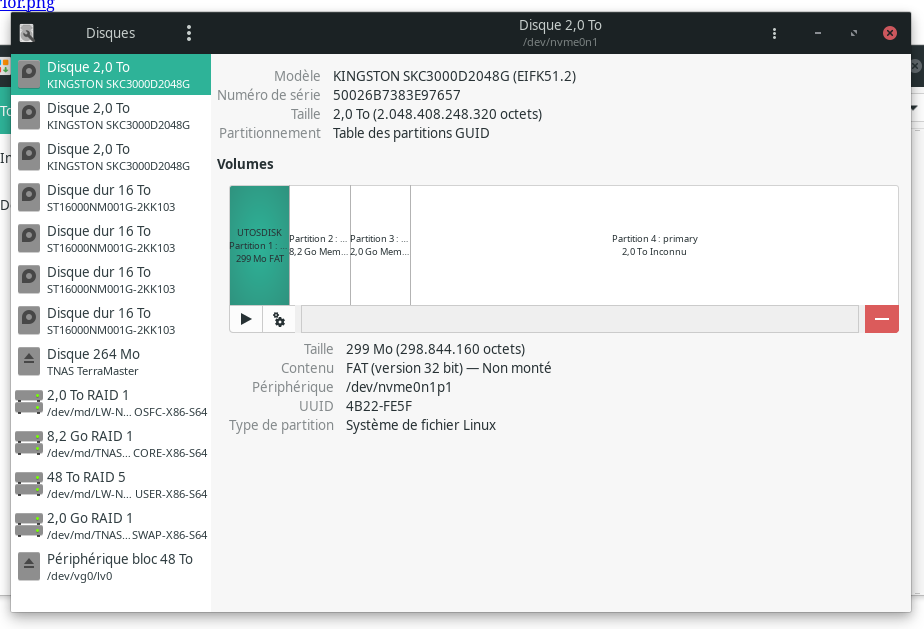Screen dimensions: 924x629
Task: Select the first Disque dur 16 To drive
Action: (110, 198)
